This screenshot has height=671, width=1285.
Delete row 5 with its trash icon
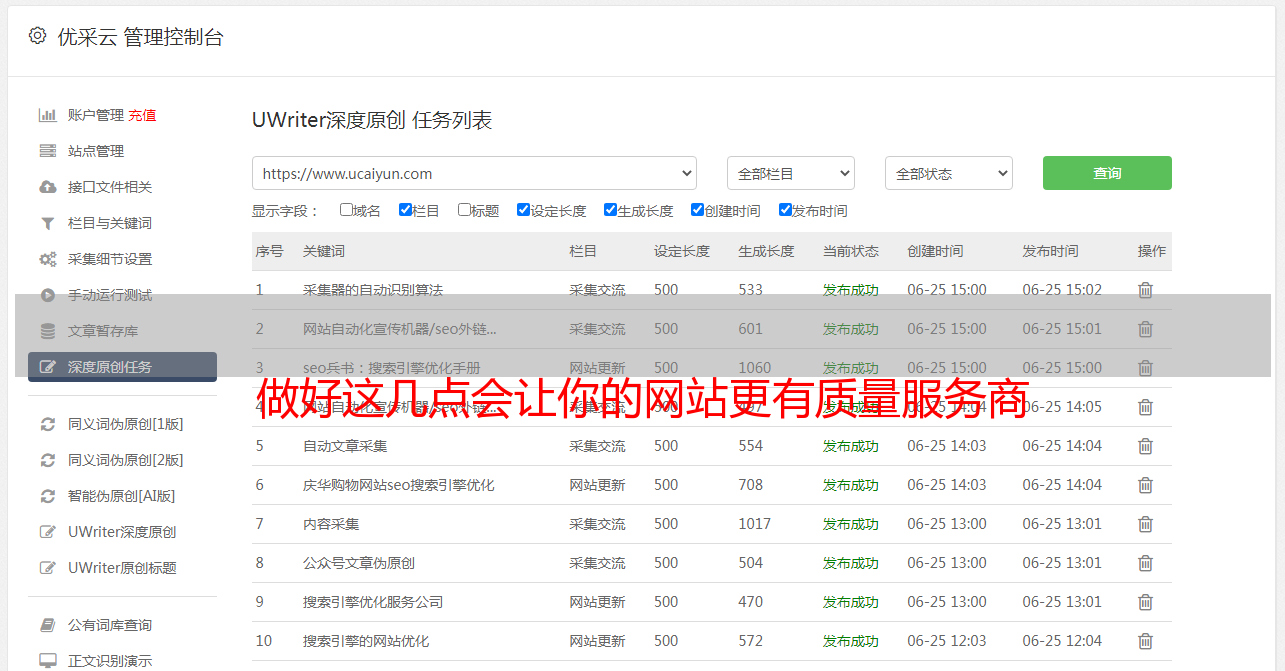pyautogui.click(x=1145, y=446)
